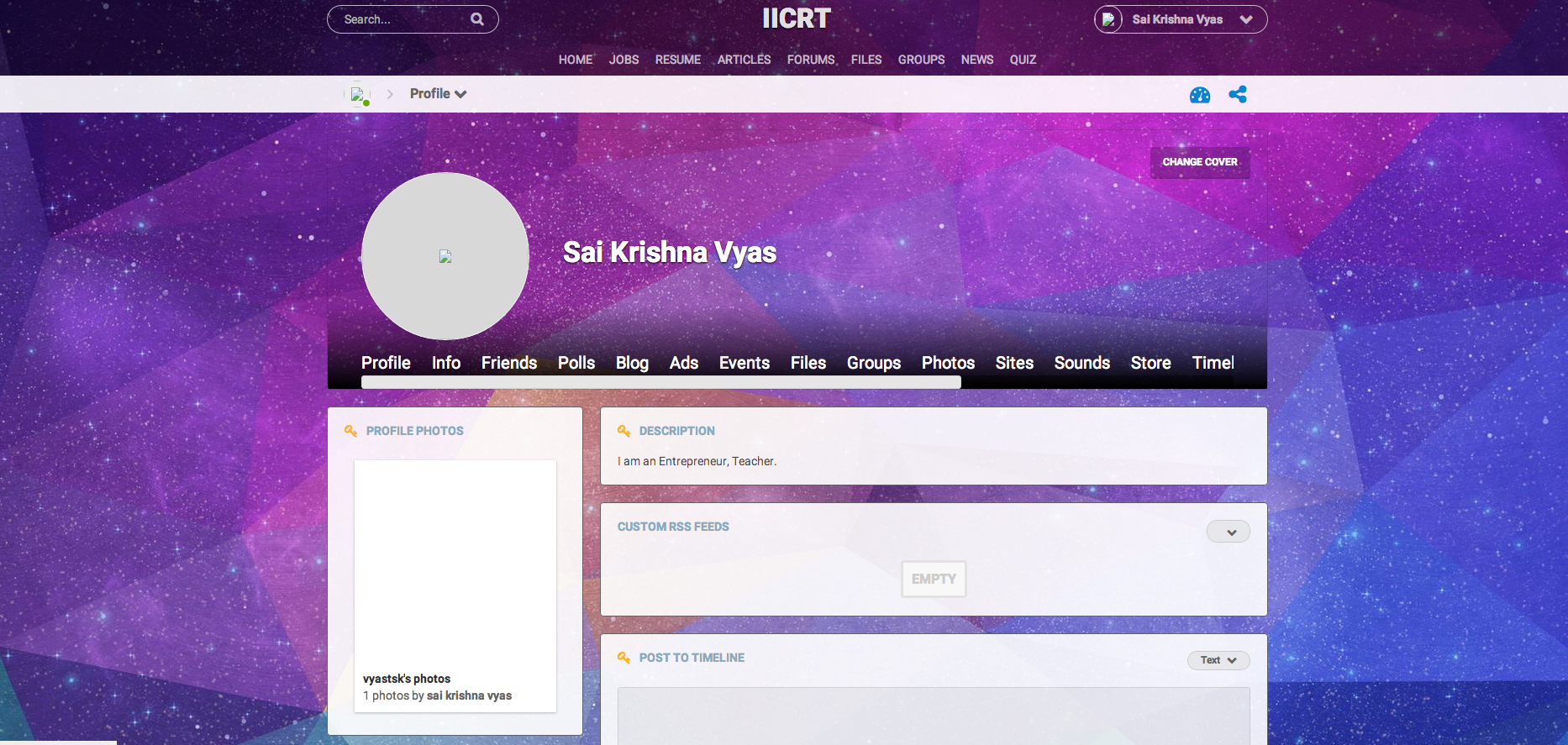The image size is (1568, 745).
Task: Switch to the Info tab
Action: pos(446,363)
